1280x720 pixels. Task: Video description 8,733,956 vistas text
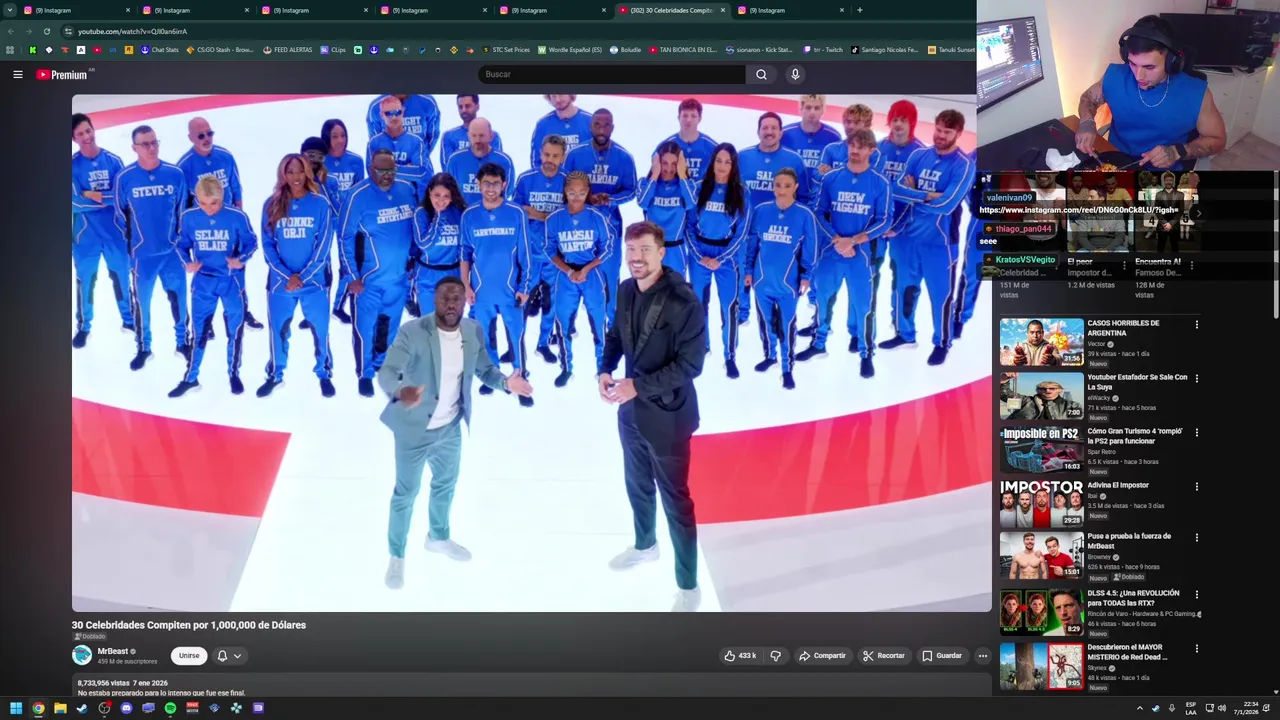pyautogui.click(x=102, y=683)
